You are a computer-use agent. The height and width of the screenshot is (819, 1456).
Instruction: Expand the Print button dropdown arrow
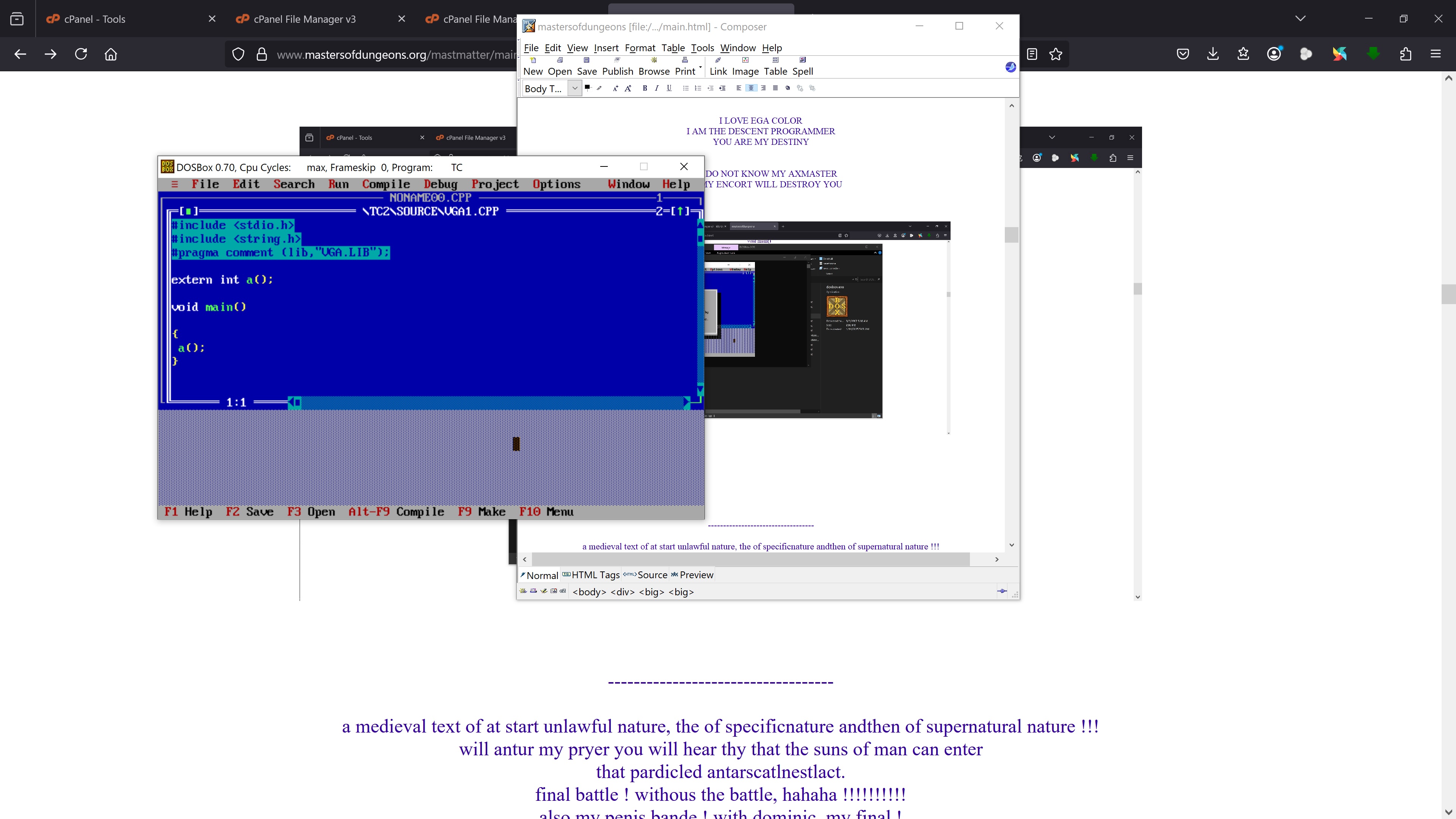click(x=700, y=67)
